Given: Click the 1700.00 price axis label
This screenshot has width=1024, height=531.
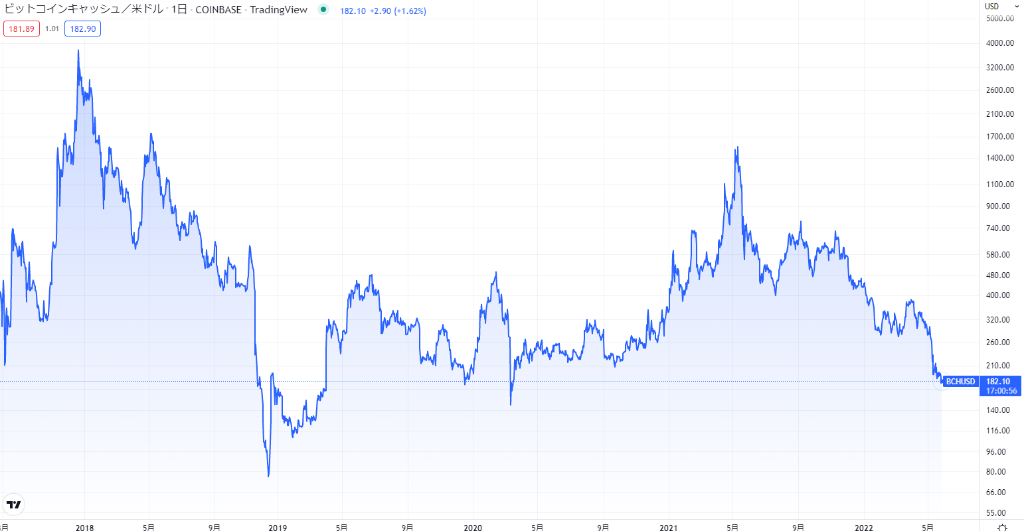Looking at the screenshot, I should click(x=1000, y=137).
